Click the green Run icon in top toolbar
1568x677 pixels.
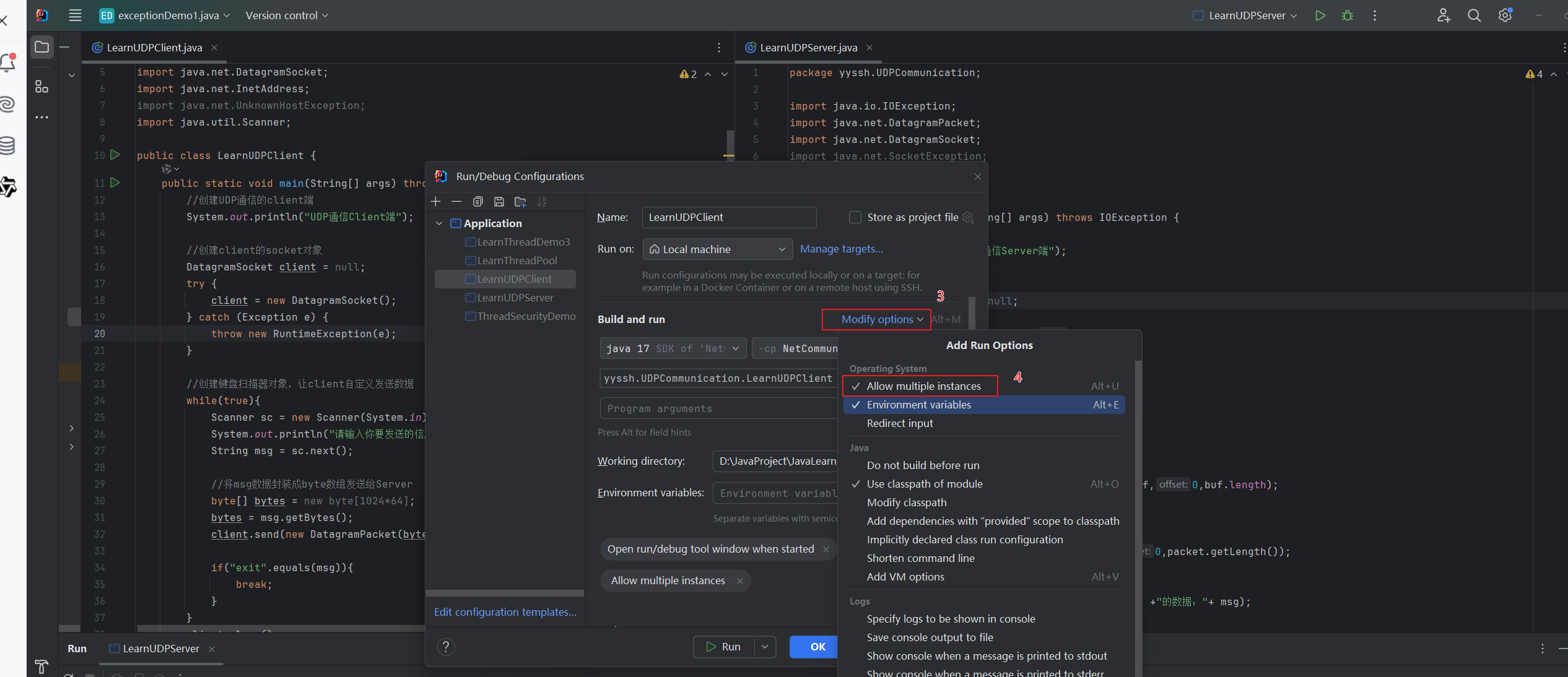(x=1320, y=15)
